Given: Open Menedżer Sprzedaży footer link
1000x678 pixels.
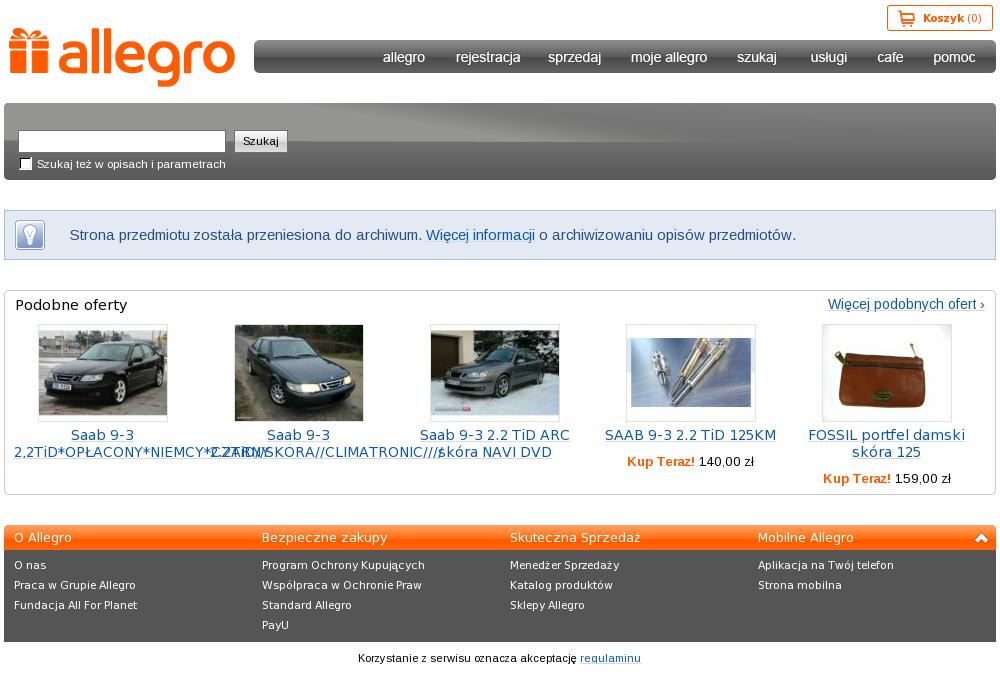Looking at the screenshot, I should [564, 565].
